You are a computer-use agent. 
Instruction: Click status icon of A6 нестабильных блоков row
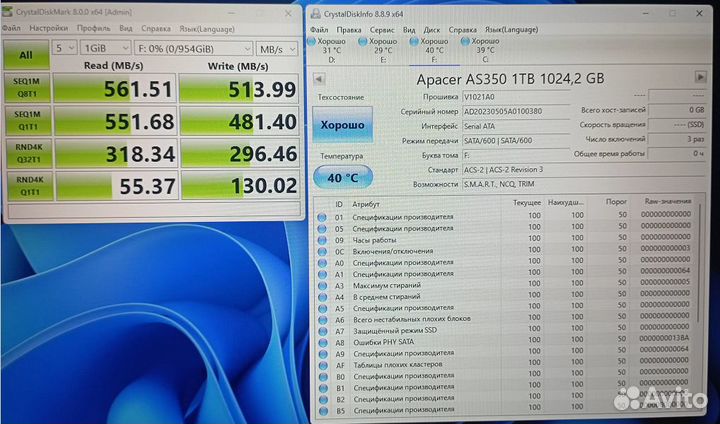pos(323,319)
